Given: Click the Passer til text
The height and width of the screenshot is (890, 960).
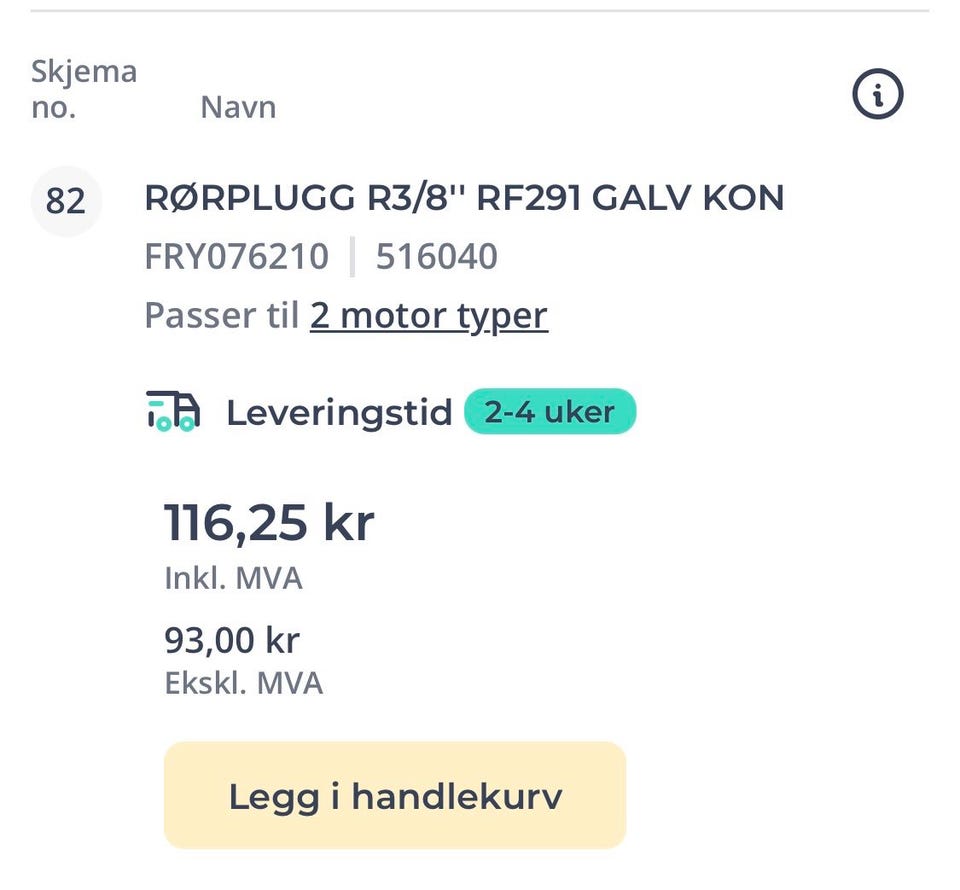Looking at the screenshot, I should 221,316.
